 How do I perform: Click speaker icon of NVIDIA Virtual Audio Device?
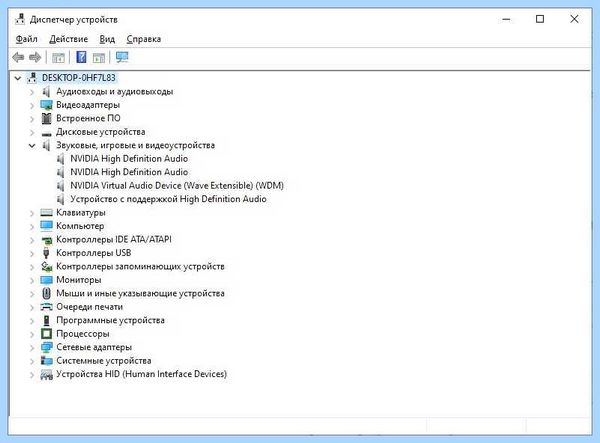coord(60,186)
